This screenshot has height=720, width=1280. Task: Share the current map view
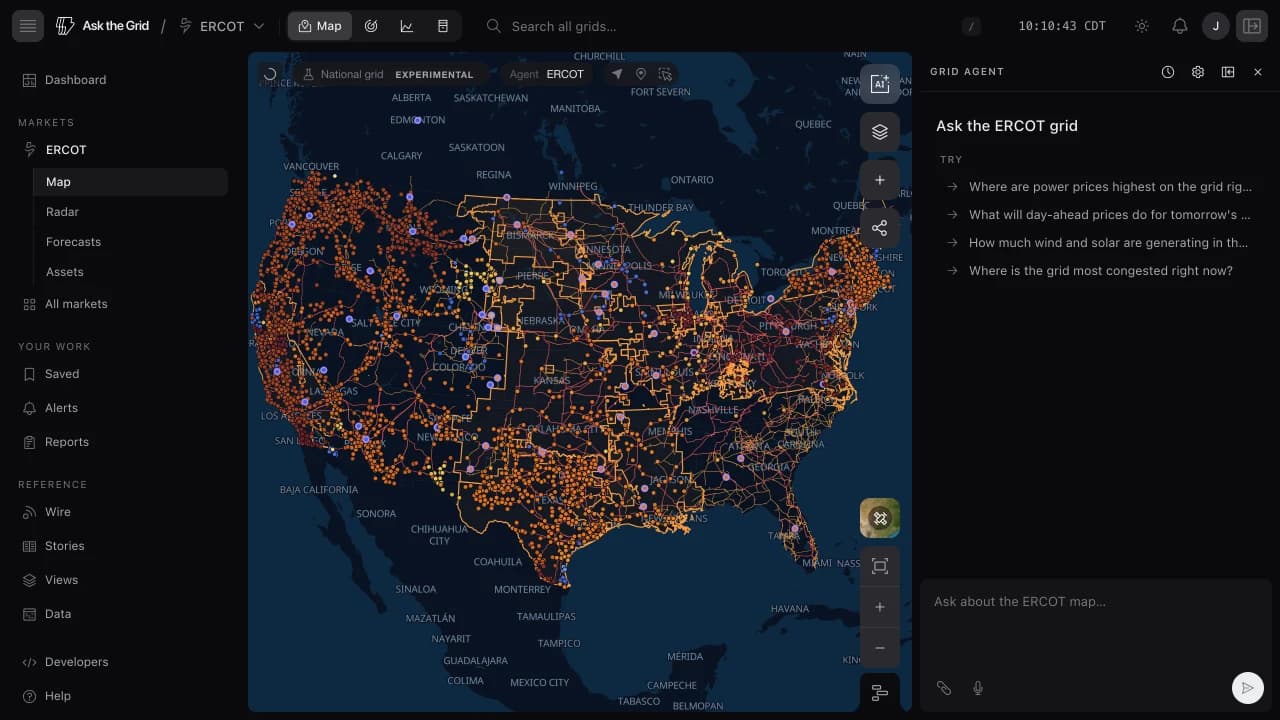click(x=880, y=228)
